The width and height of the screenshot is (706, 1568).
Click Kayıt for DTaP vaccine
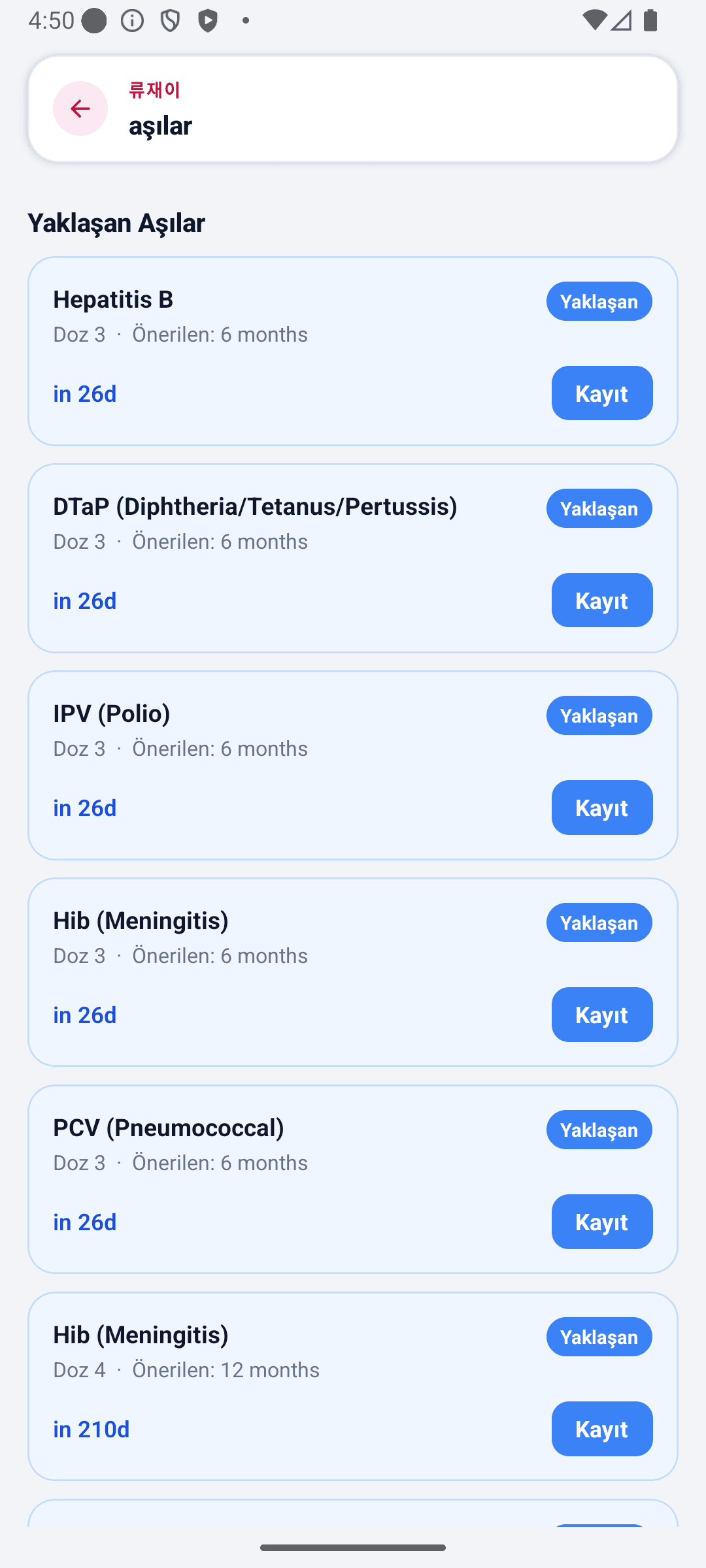click(x=602, y=600)
